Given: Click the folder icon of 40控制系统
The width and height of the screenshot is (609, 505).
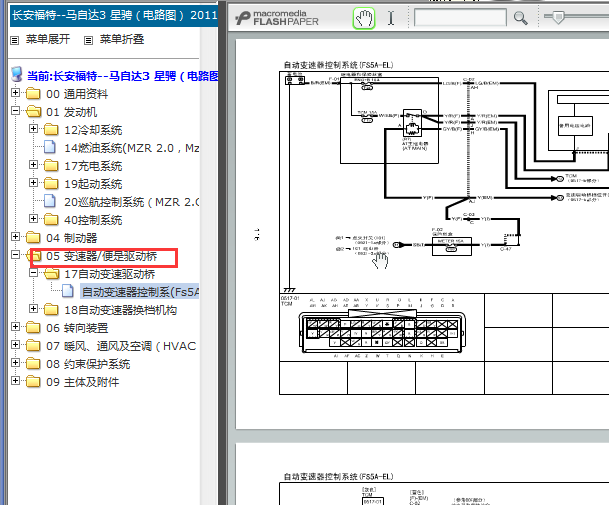Looking at the screenshot, I should (51, 220).
